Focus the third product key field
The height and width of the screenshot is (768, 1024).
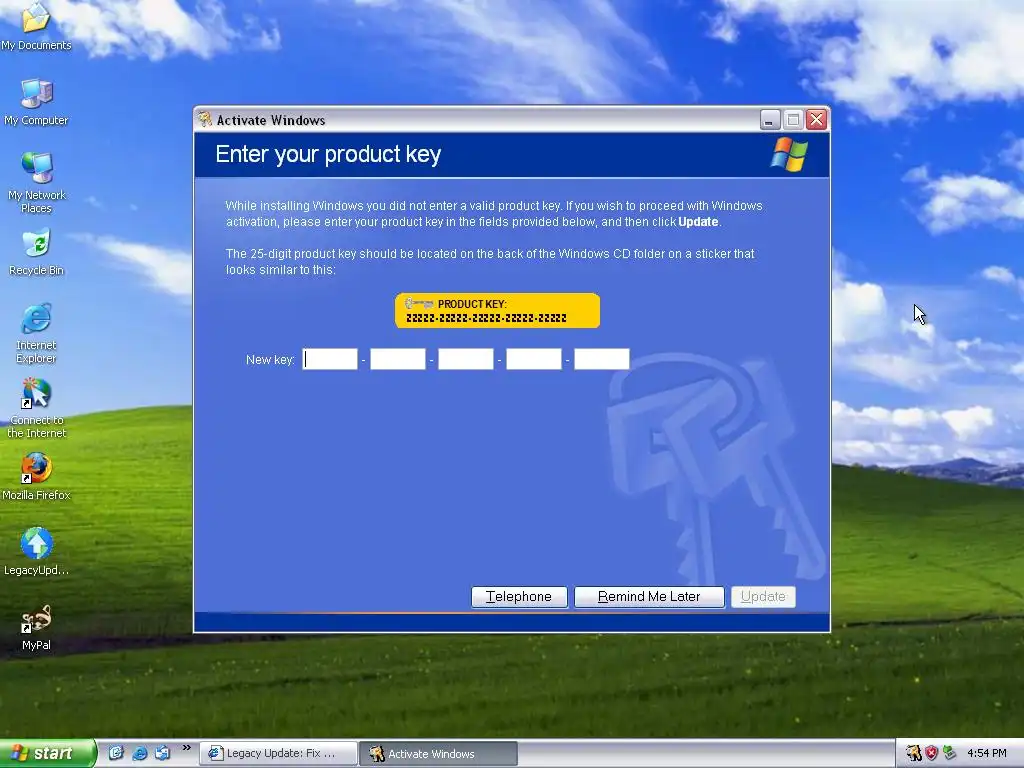tap(466, 359)
